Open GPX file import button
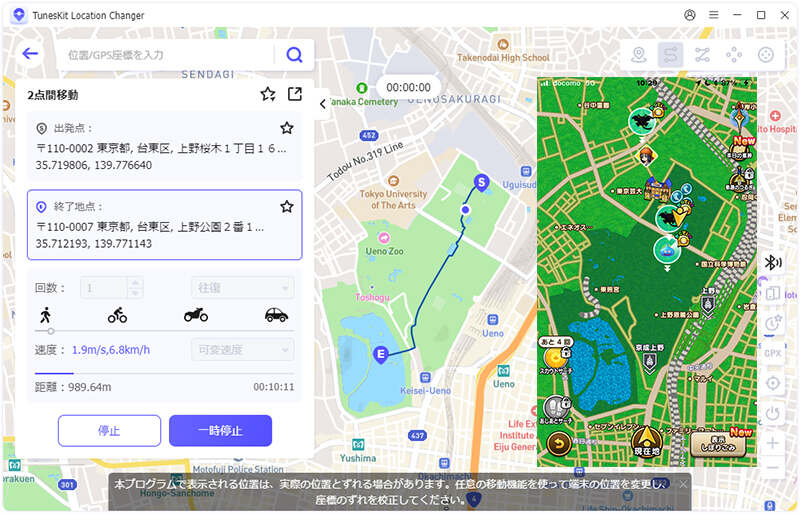Screen dimensions: 800x514 tap(773, 353)
